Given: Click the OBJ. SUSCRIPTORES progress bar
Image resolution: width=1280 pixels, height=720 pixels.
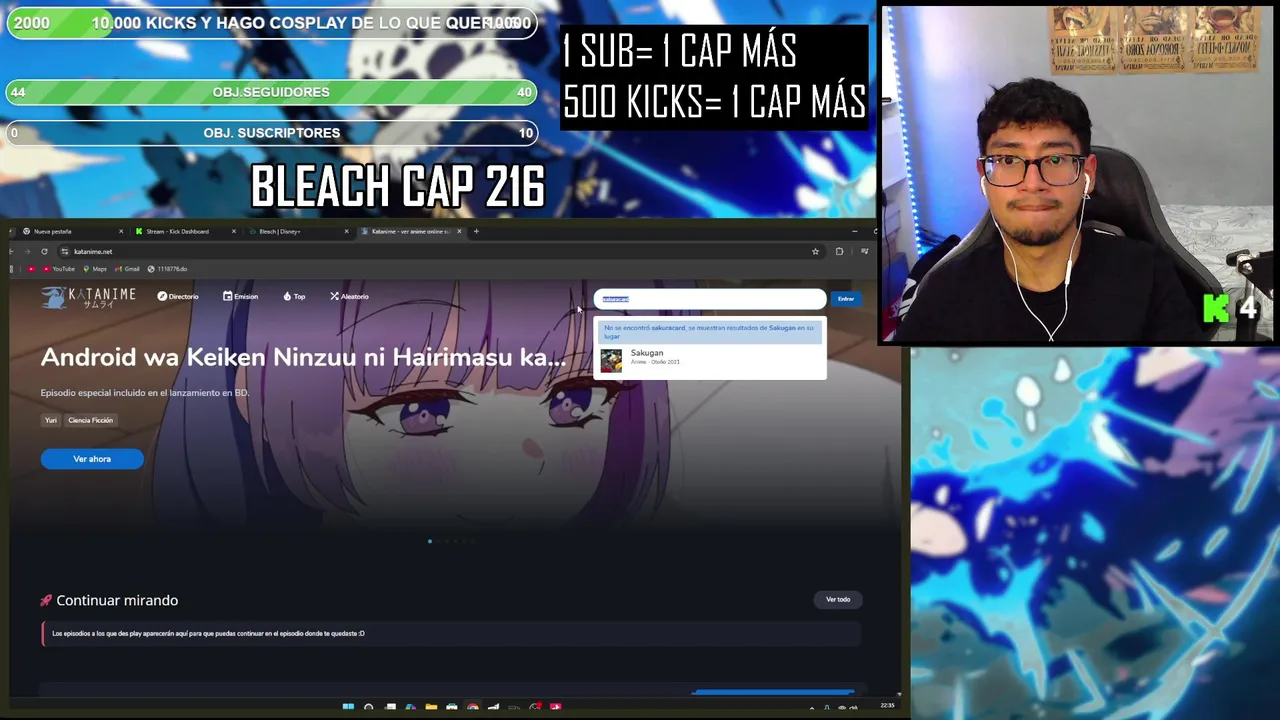Looking at the screenshot, I should click(271, 133).
